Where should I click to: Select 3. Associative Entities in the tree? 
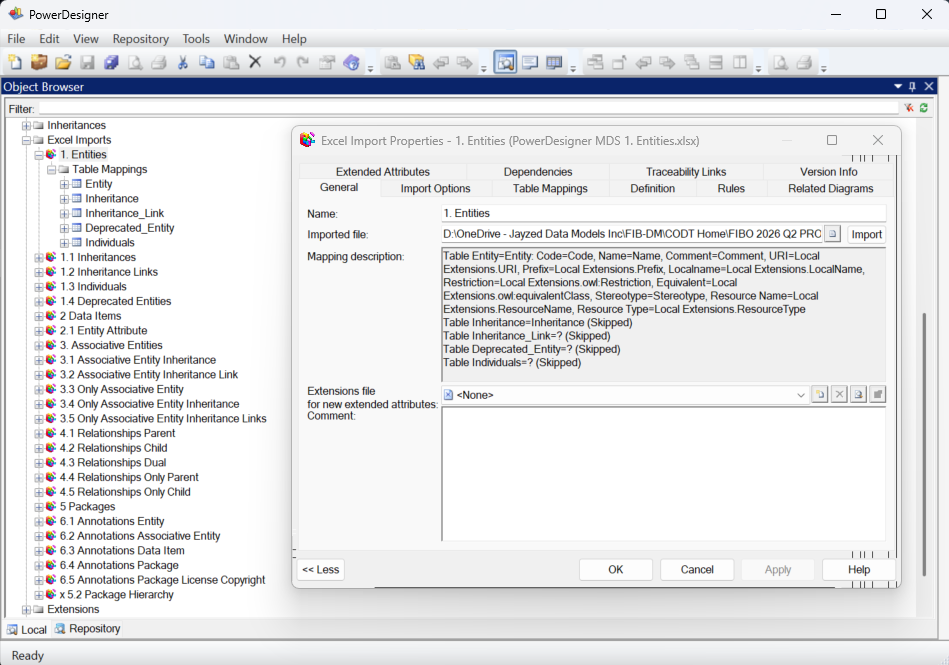[111, 345]
